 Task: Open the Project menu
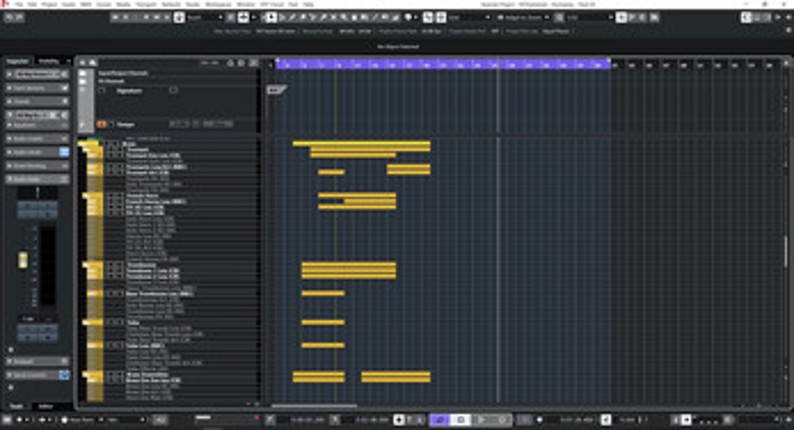49,4
